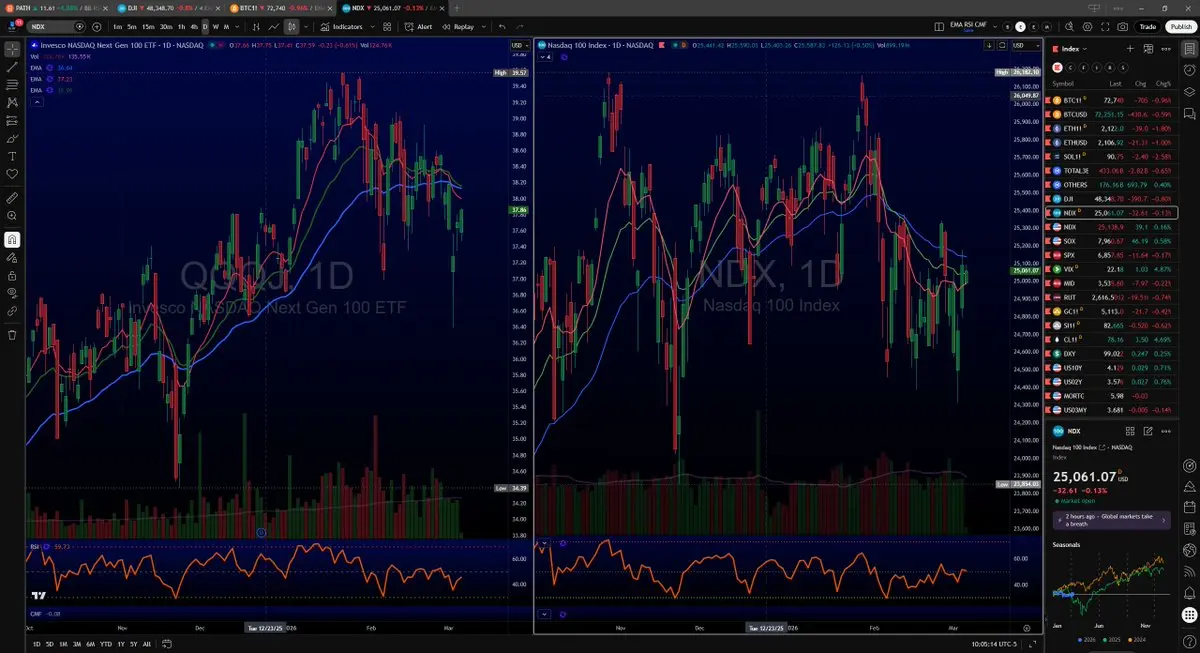Viewport: 1200px width, 653px height.
Task: Open quick search icon in top toolbar
Action: click(1069, 27)
